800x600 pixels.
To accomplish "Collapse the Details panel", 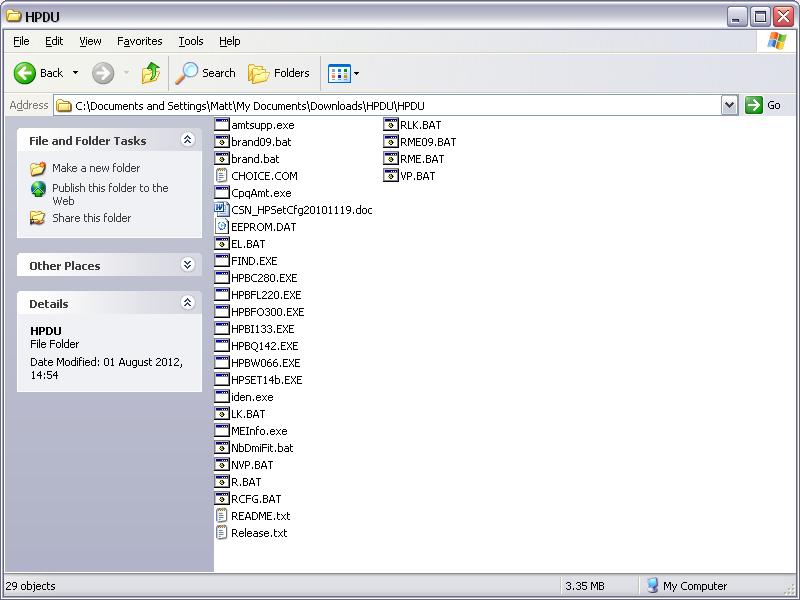I will (187, 303).
